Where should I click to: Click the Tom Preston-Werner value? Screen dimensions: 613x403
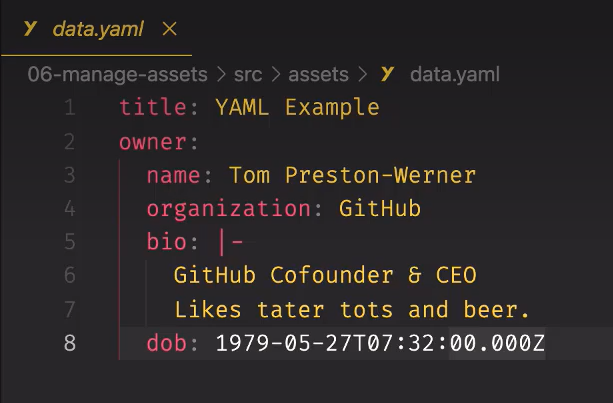pyautogui.click(x=353, y=175)
